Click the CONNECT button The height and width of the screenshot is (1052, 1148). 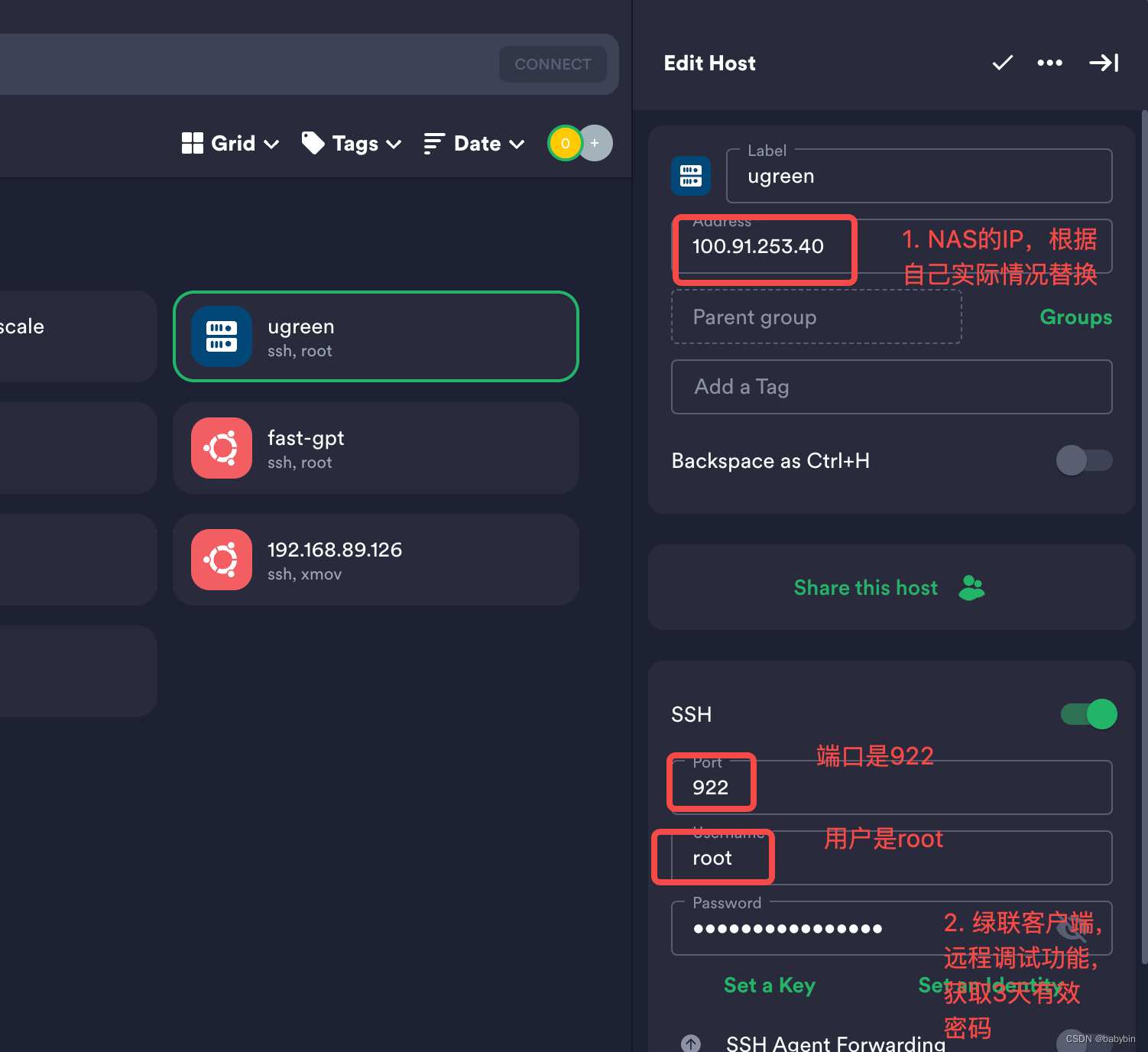pos(553,64)
